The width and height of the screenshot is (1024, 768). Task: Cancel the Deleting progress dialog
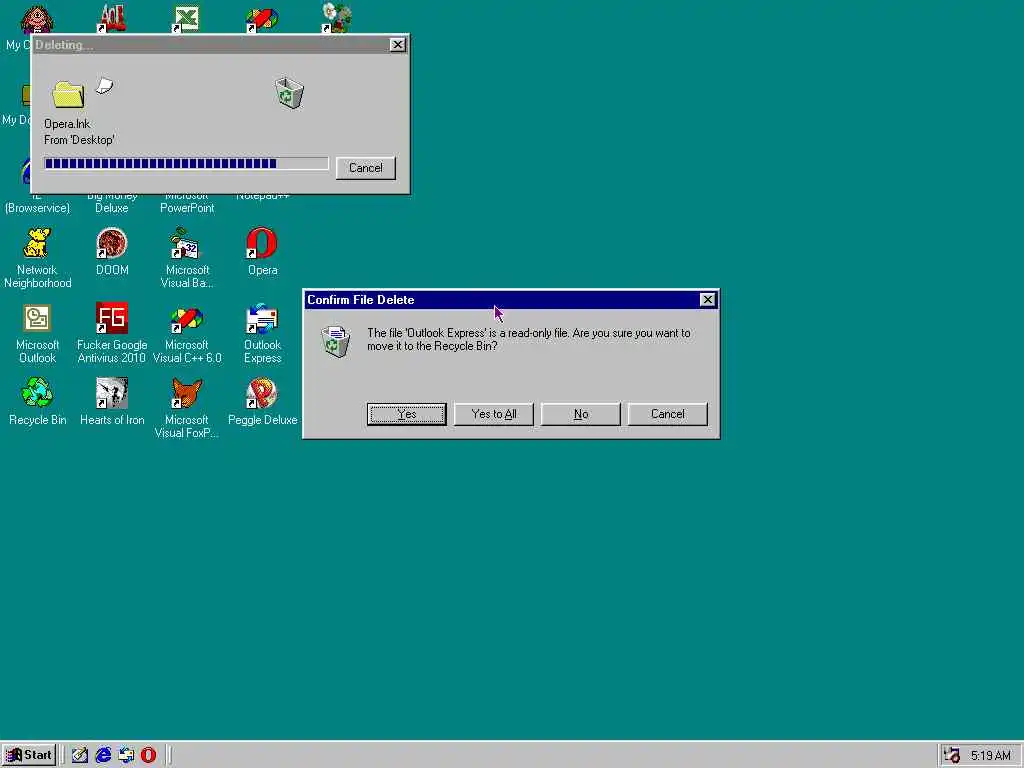[366, 168]
